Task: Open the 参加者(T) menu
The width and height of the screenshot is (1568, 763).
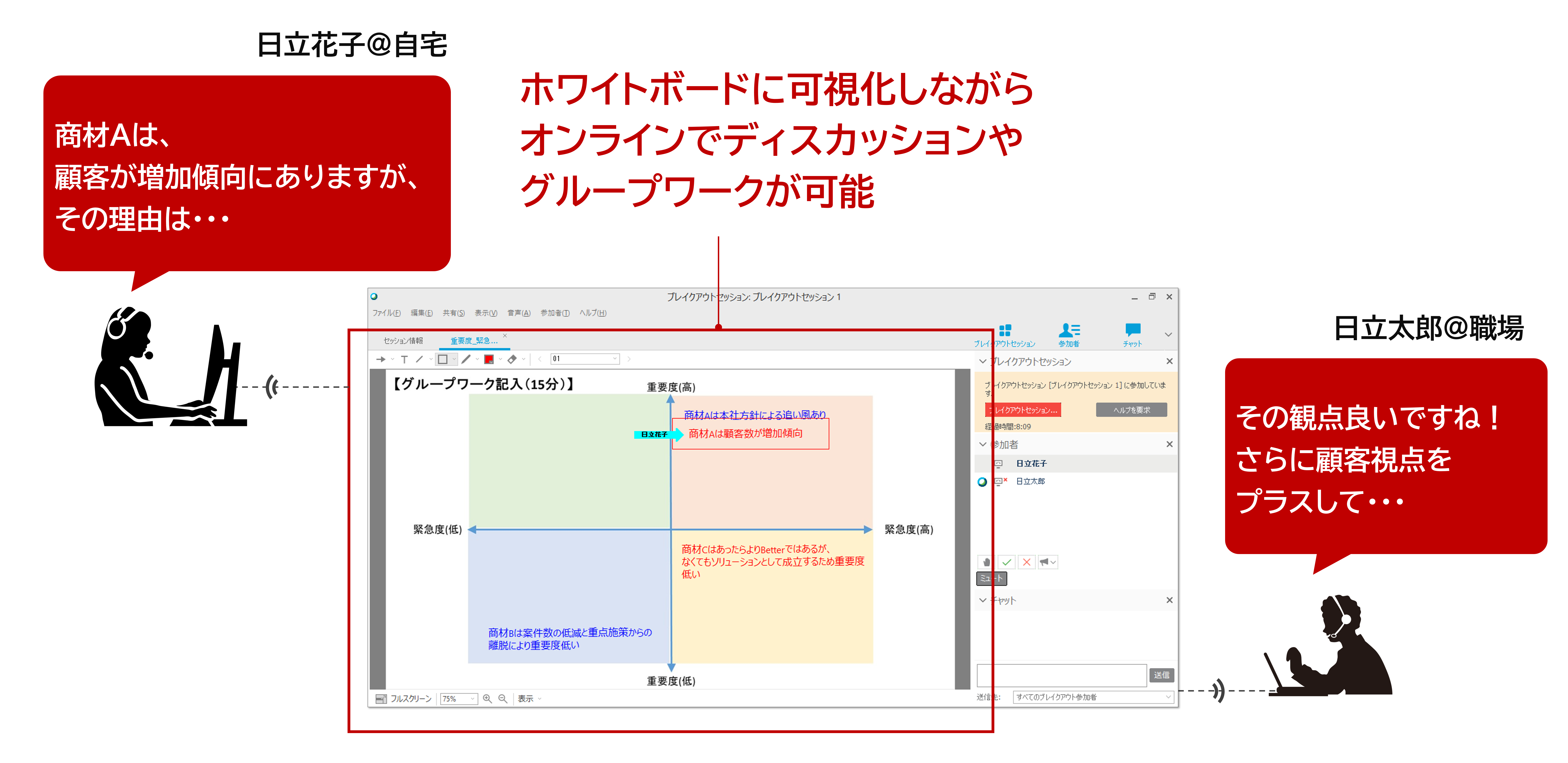Action: point(555,313)
